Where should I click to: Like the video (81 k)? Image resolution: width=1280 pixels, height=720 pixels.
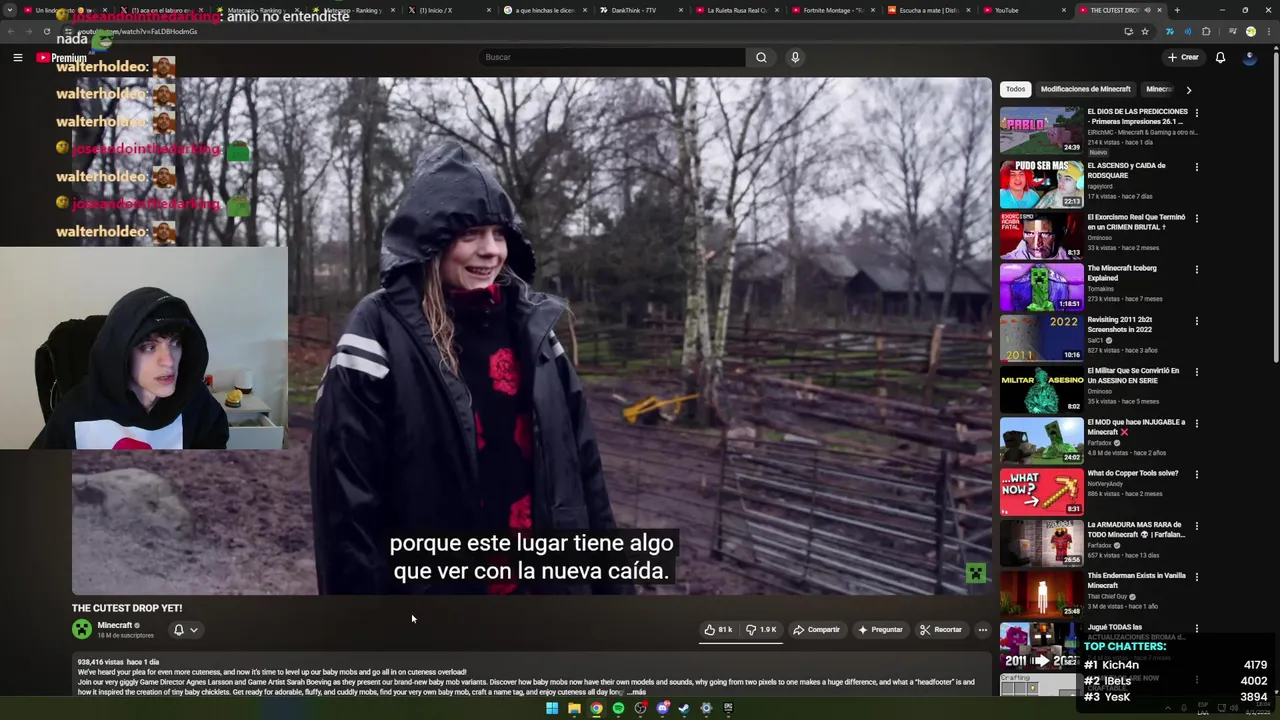coord(718,630)
